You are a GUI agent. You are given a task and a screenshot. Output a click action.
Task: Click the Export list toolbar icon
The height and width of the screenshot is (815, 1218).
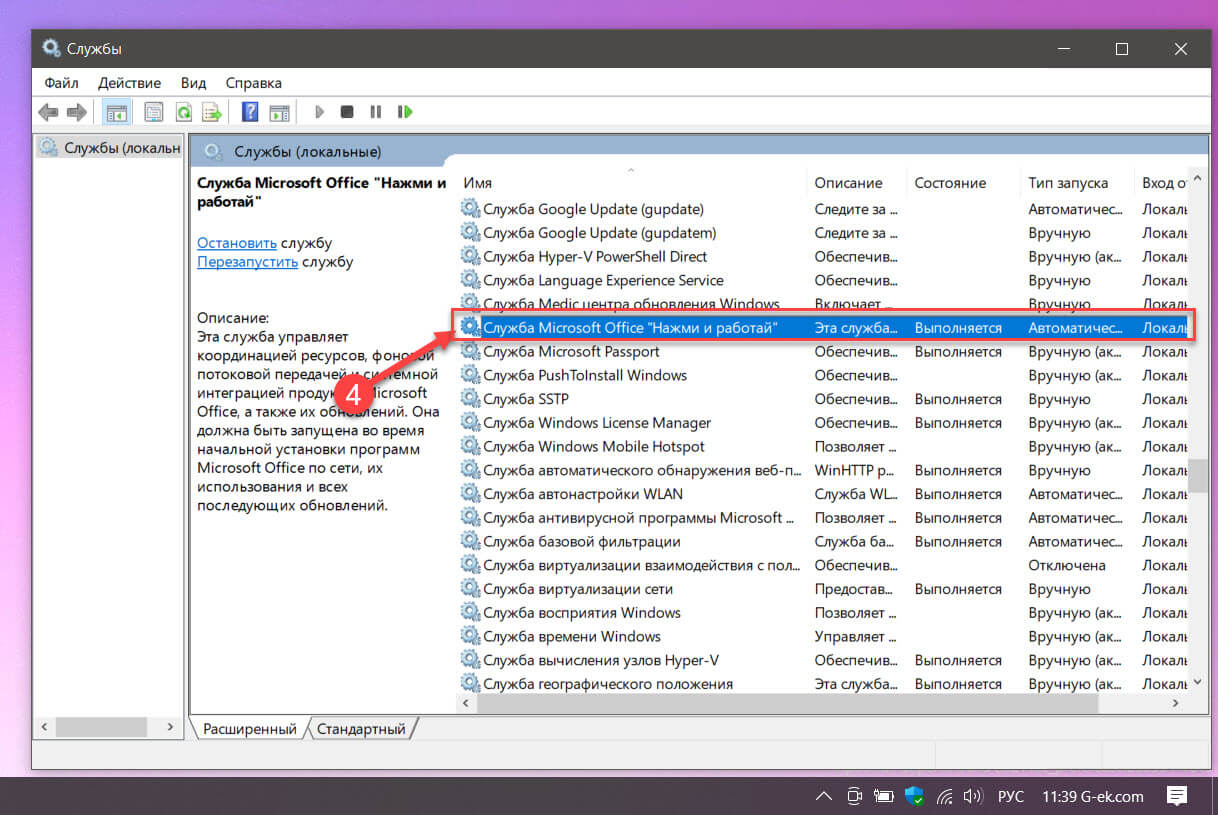tap(211, 112)
